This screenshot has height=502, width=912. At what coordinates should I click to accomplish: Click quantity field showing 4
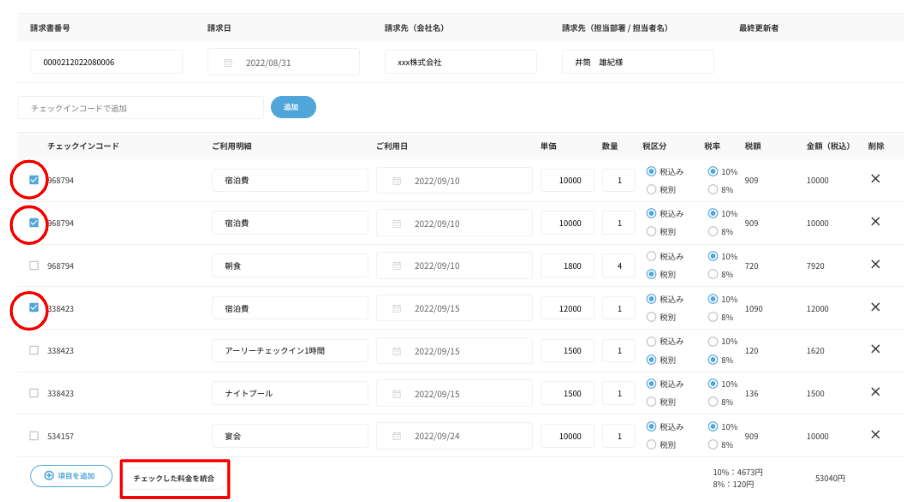coord(619,266)
